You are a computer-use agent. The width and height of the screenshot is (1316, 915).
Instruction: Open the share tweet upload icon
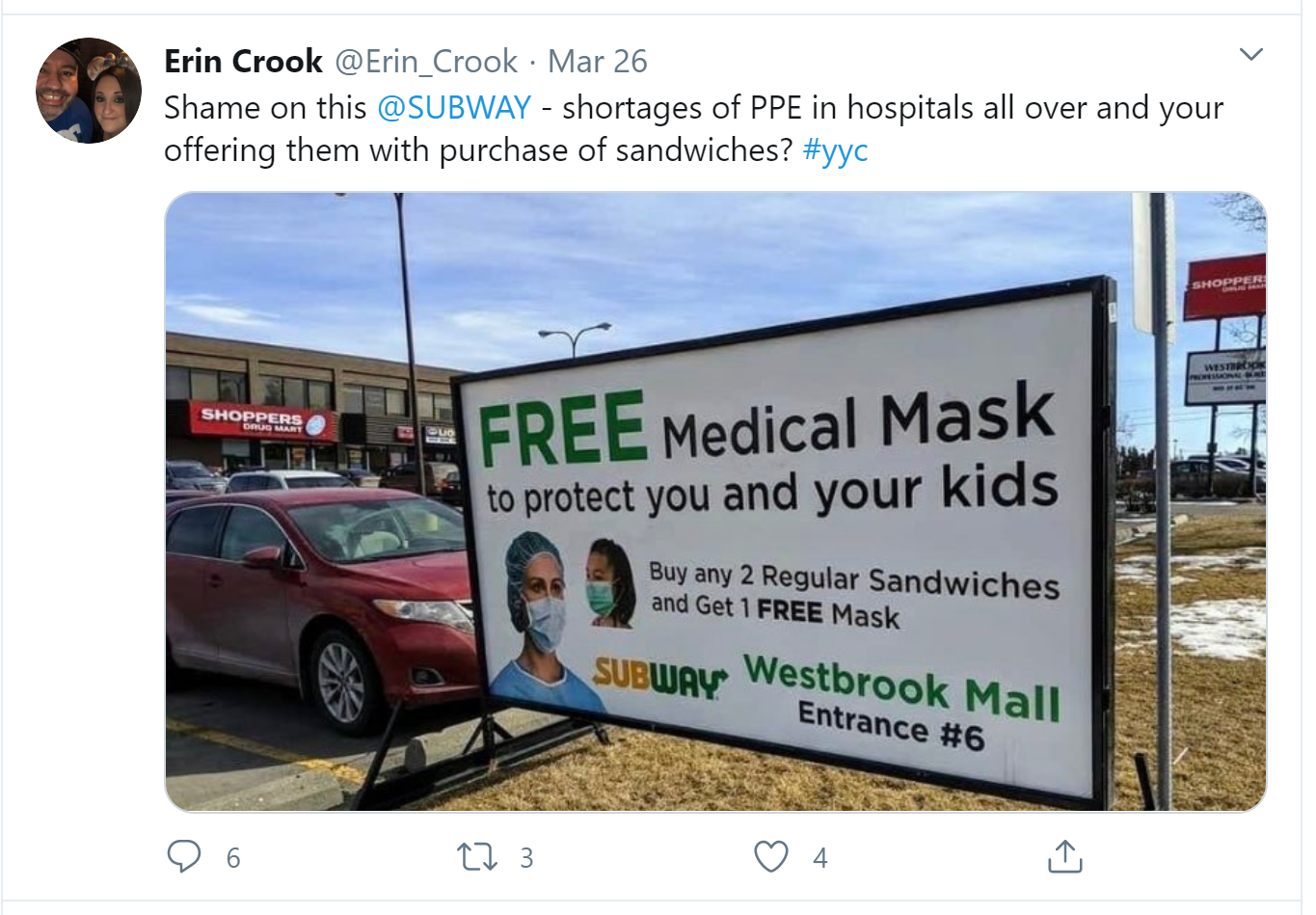1065,856
